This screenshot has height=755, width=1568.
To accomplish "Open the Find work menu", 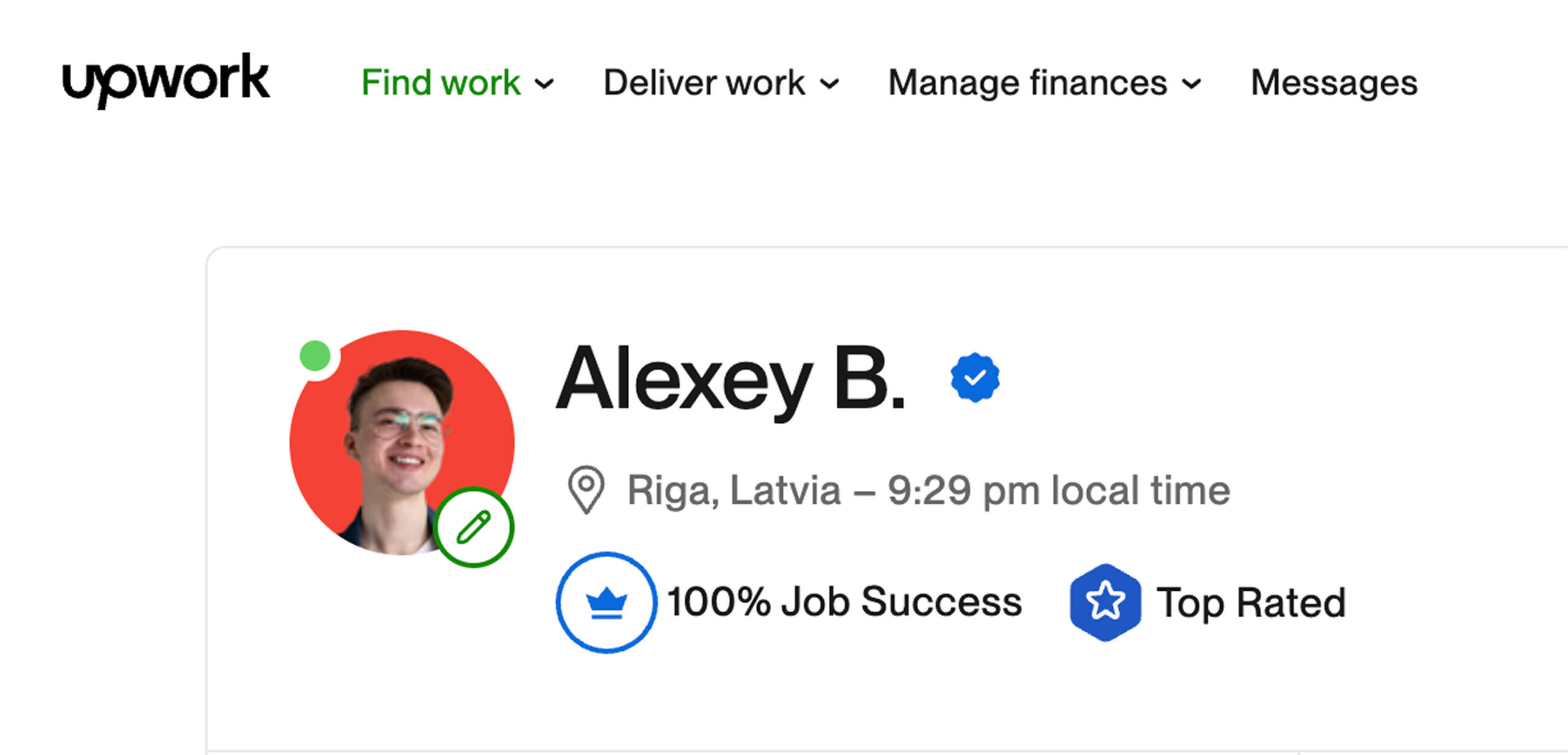I will point(441,83).
